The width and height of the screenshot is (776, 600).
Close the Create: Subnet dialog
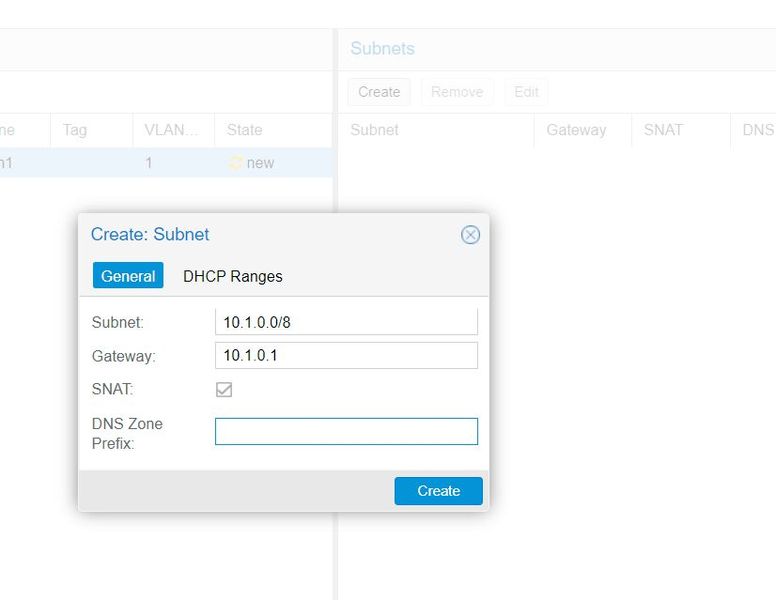(470, 235)
